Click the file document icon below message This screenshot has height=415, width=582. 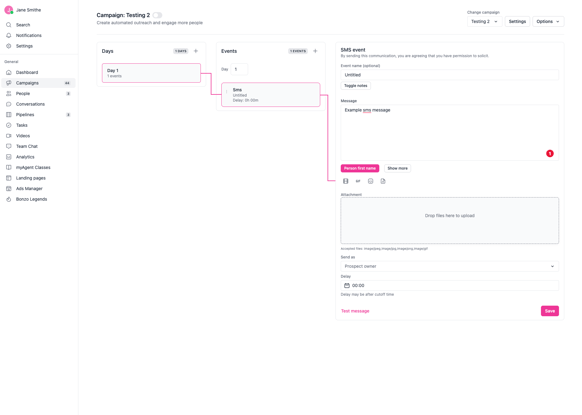383,181
